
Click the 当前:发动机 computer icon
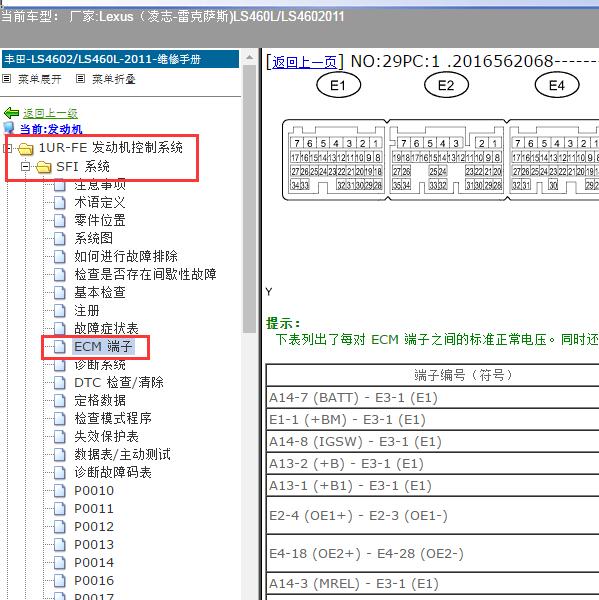pyautogui.click(x=9, y=128)
